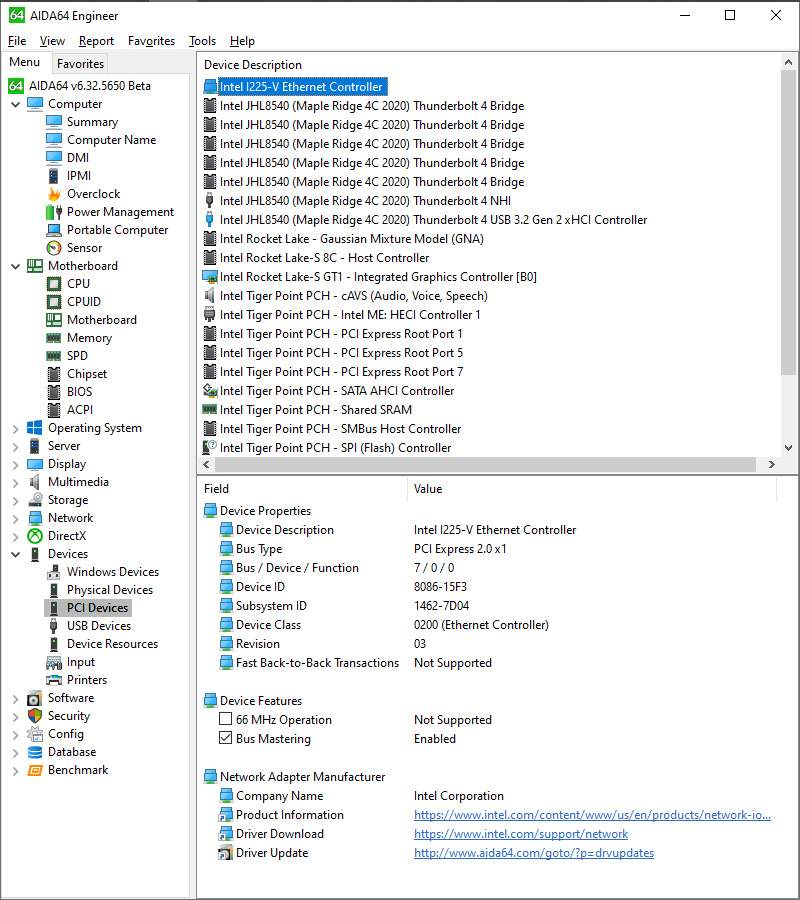Viewport: 800px width, 900px height.
Task: Open the Favorites menu in menu bar
Action: click(152, 41)
